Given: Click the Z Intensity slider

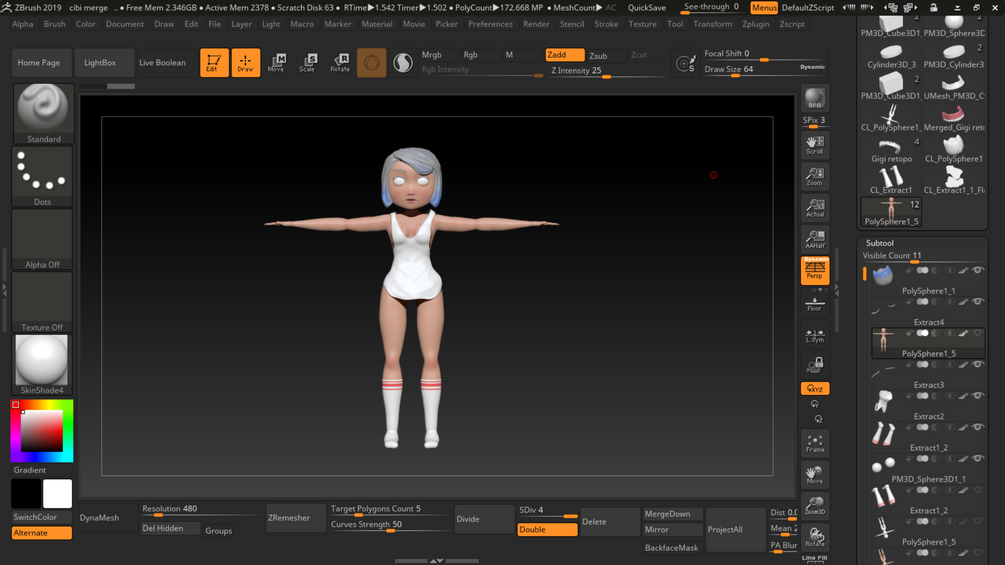Looking at the screenshot, I should point(605,71).
